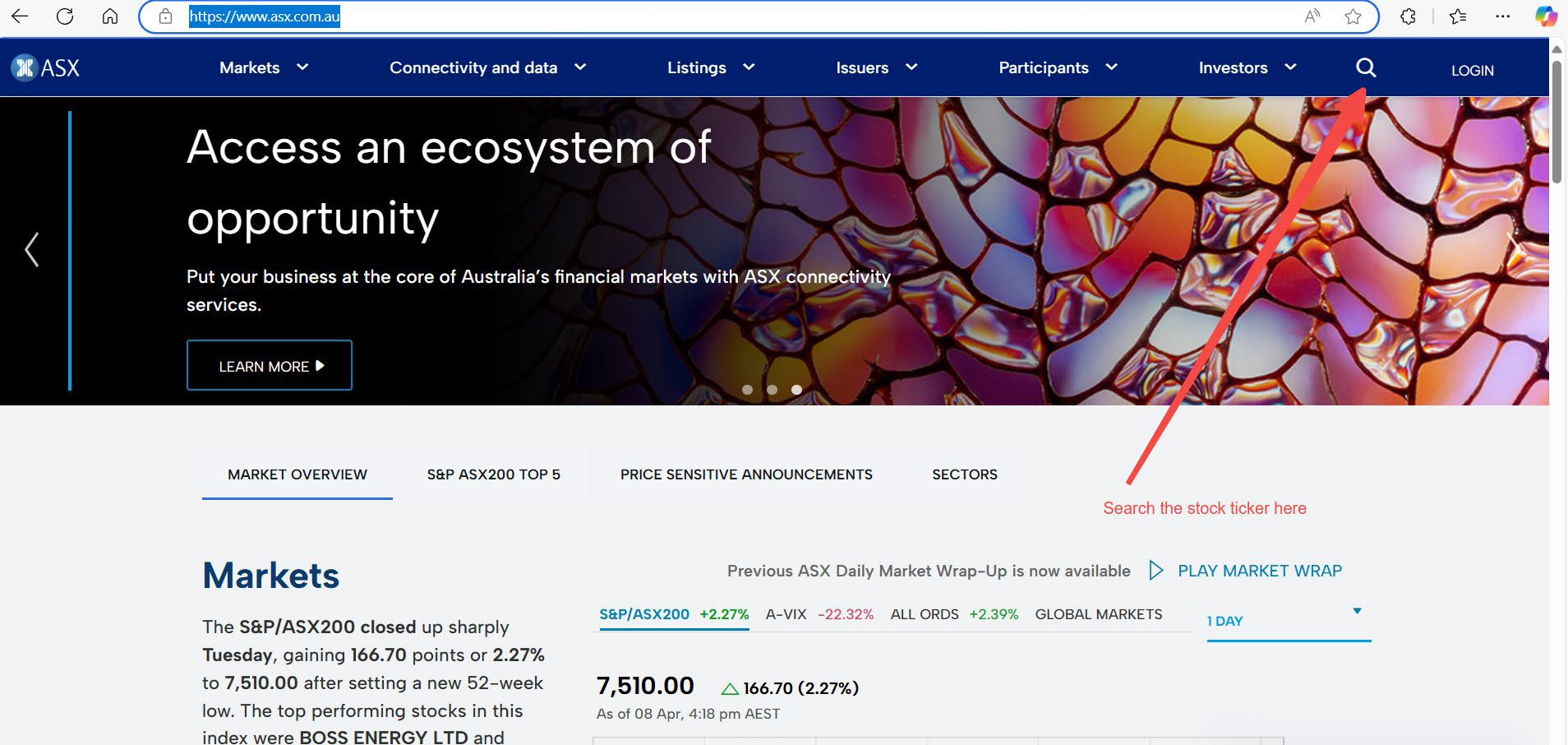Switch to Price Sensitive Announcements tab
Screen dimensions: 1568x745
746,474
